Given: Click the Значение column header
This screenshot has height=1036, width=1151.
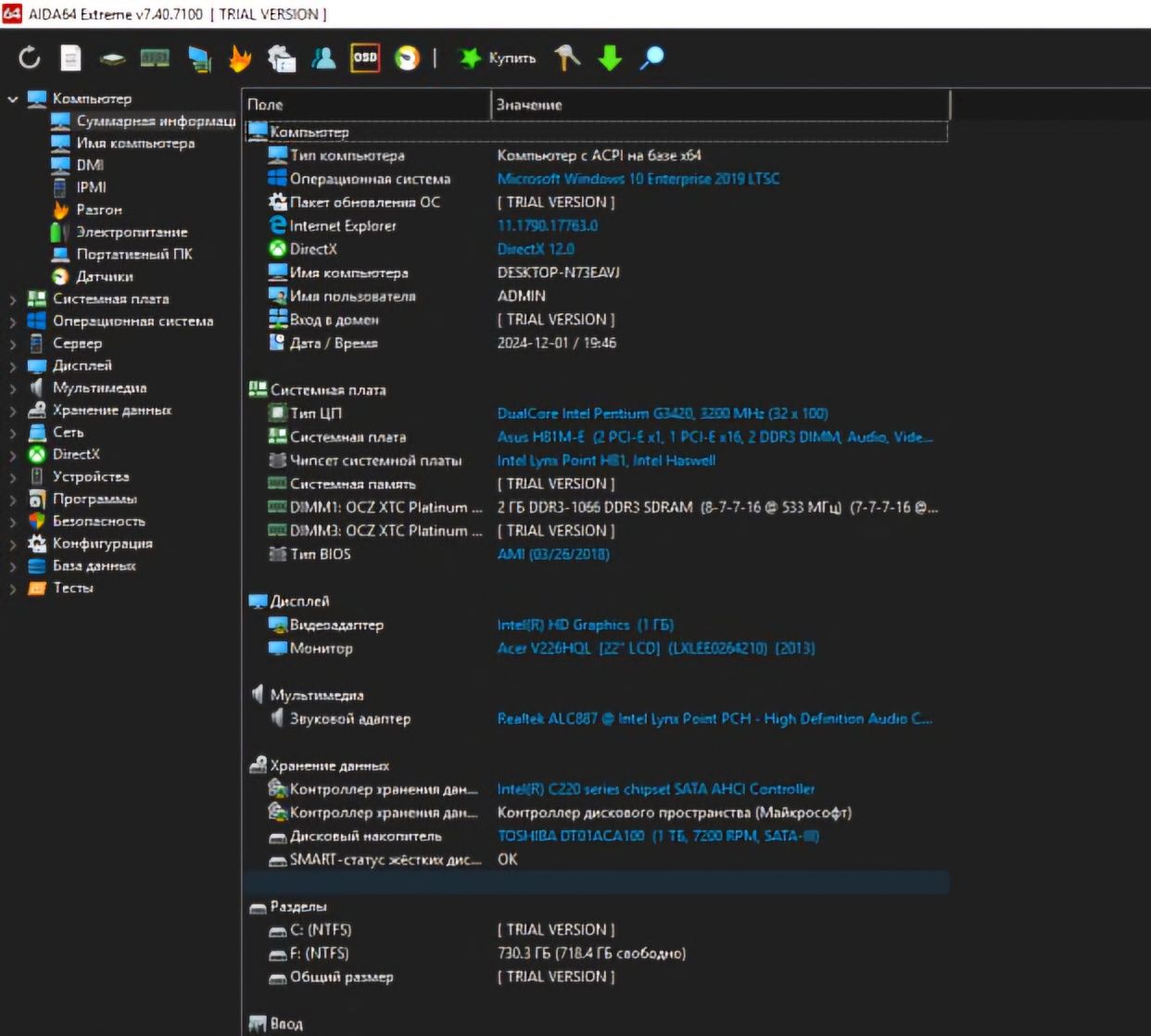Looking at the screenshot, I should click(720, 105).
